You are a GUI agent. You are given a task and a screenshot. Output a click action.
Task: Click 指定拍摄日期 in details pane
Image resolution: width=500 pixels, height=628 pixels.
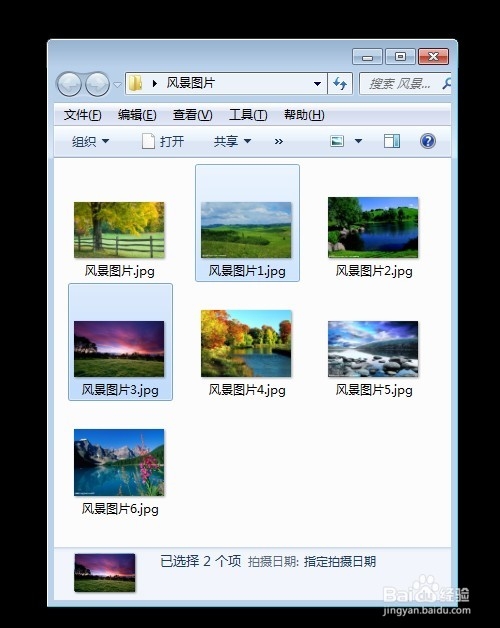(x=340, y=562)
